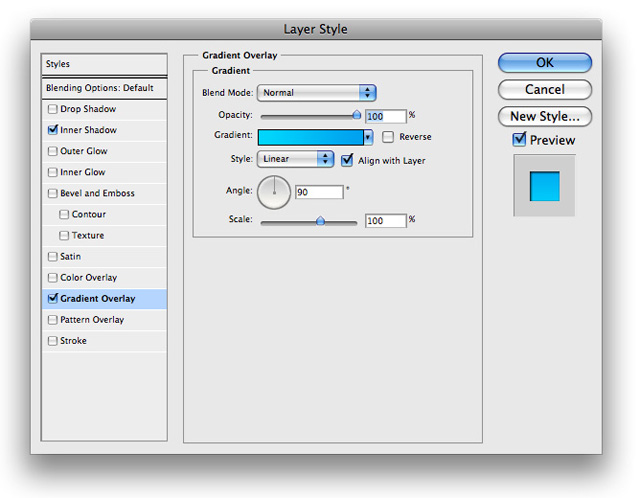Open the Outer Glow label row

click(84, 151)
